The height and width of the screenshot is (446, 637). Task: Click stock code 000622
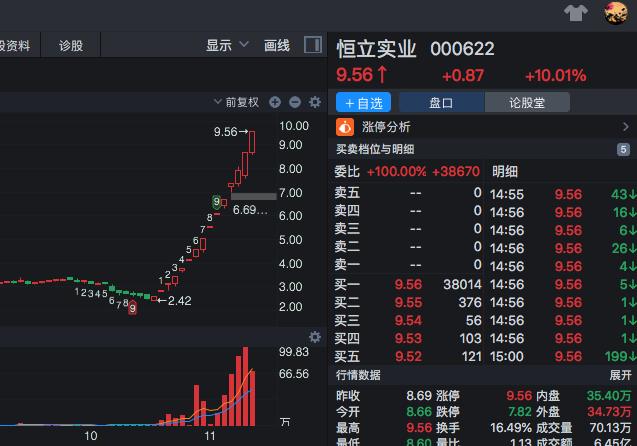462,49
